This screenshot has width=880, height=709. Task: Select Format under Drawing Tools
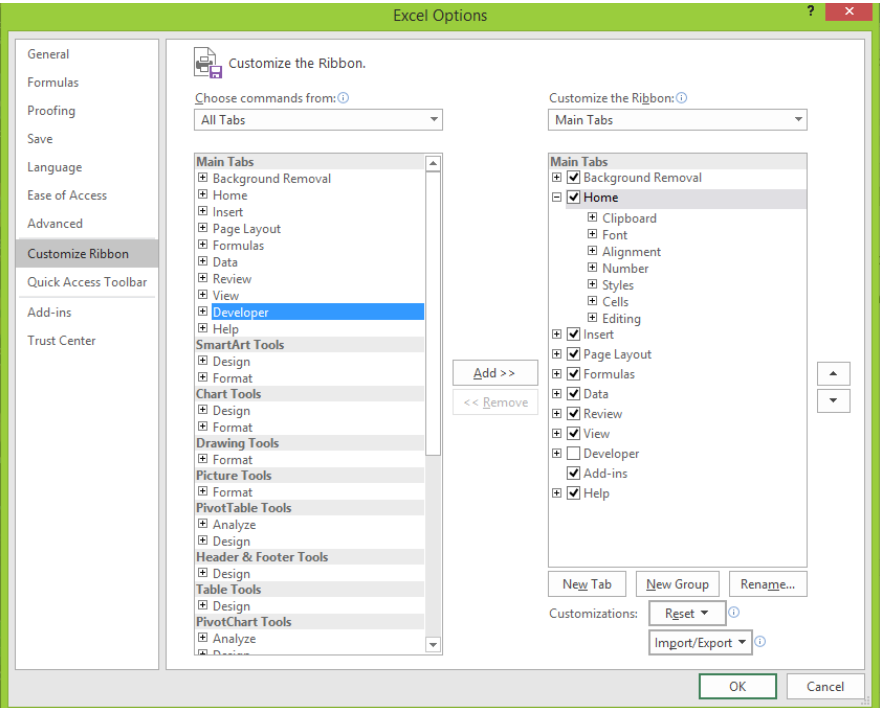232,460
